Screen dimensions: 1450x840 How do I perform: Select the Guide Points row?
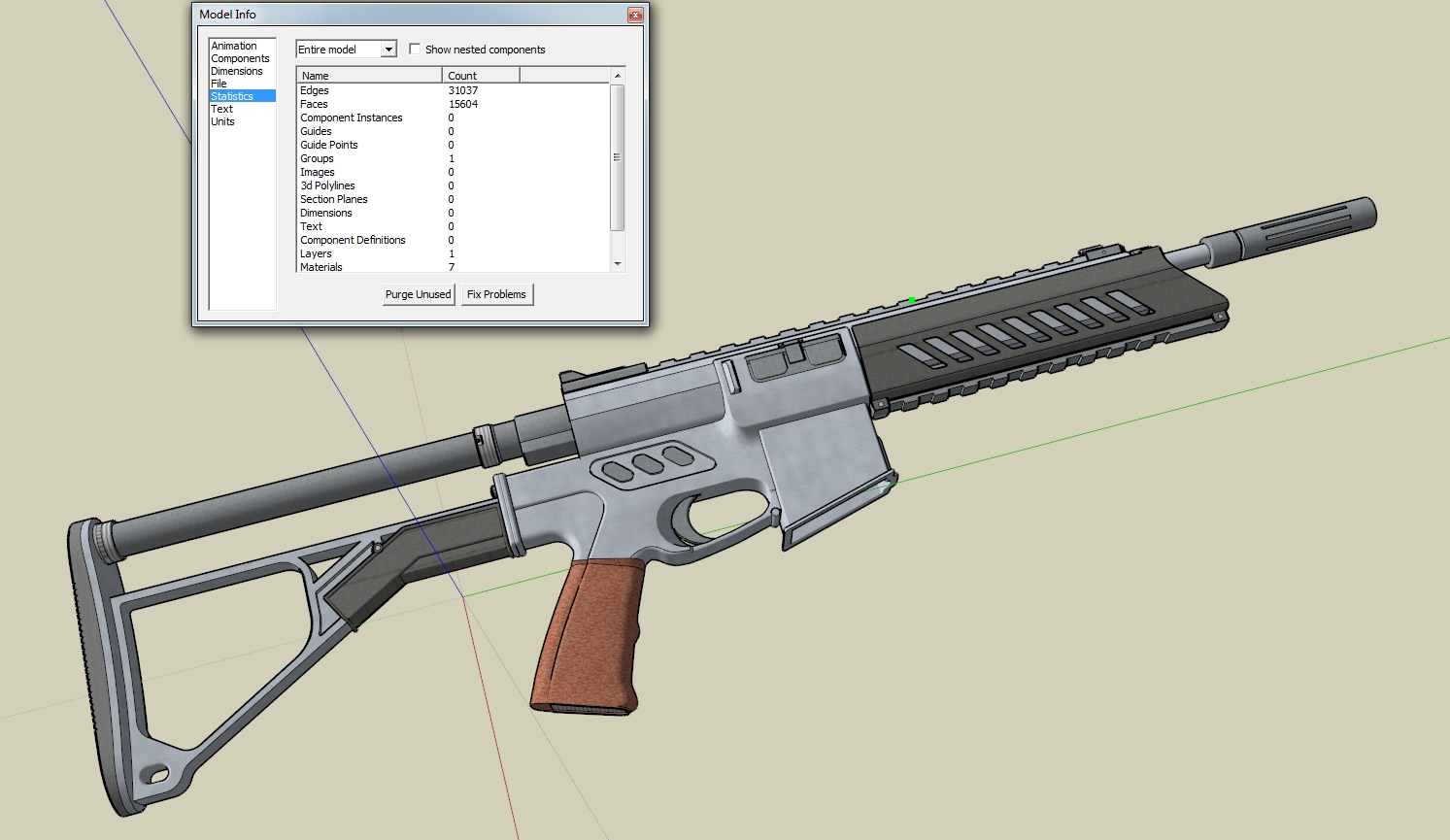click(454, 145)
